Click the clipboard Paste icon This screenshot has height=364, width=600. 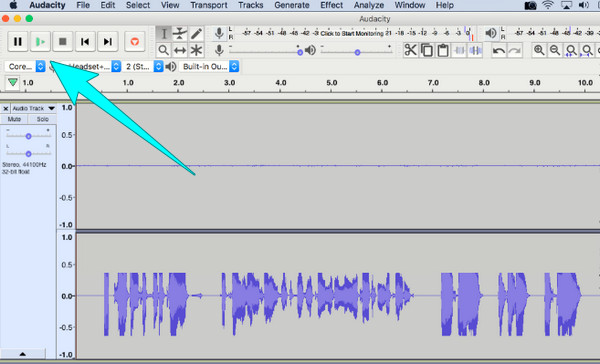pos(443,50)
